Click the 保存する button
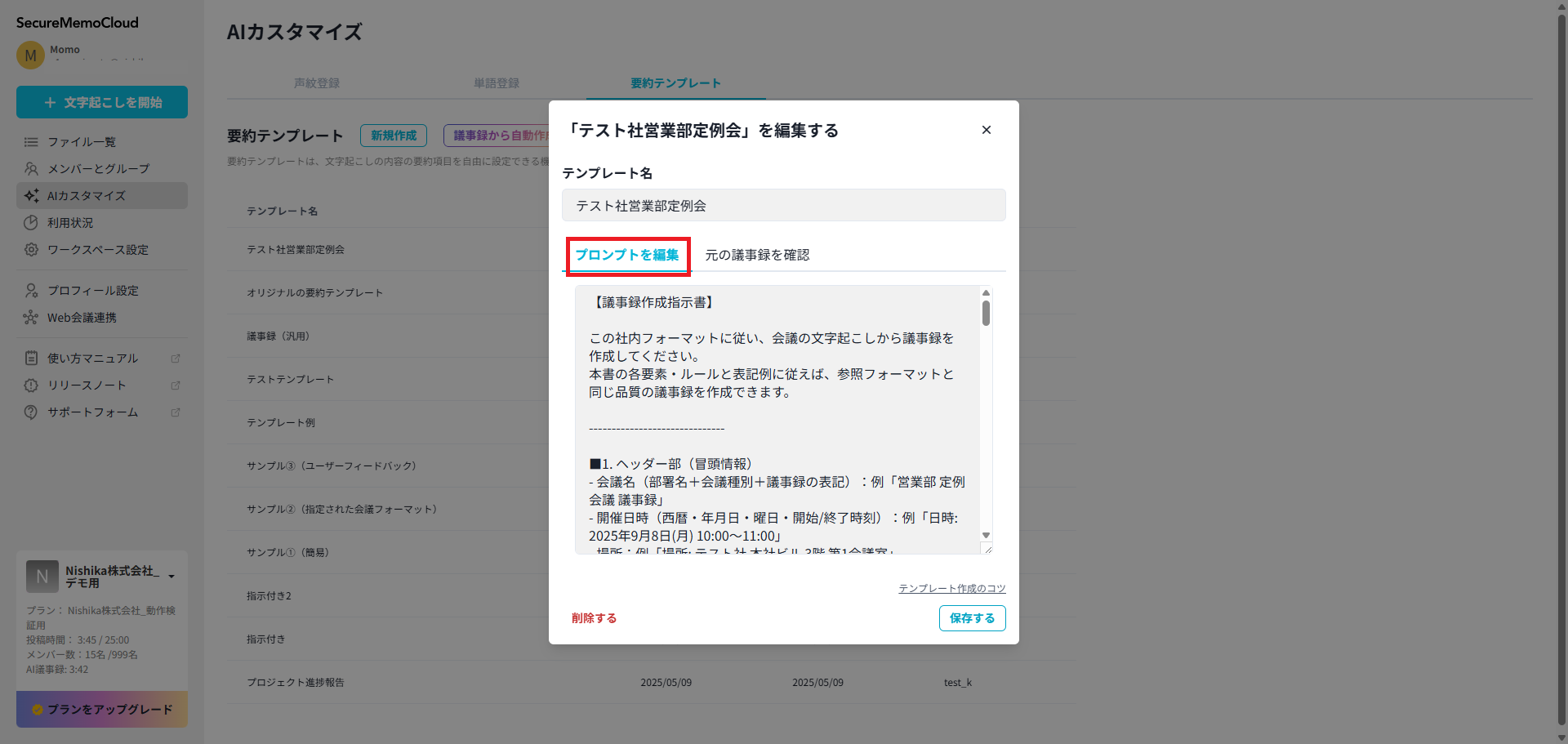Screen dimensions: 1568x744 coord(972,618)
